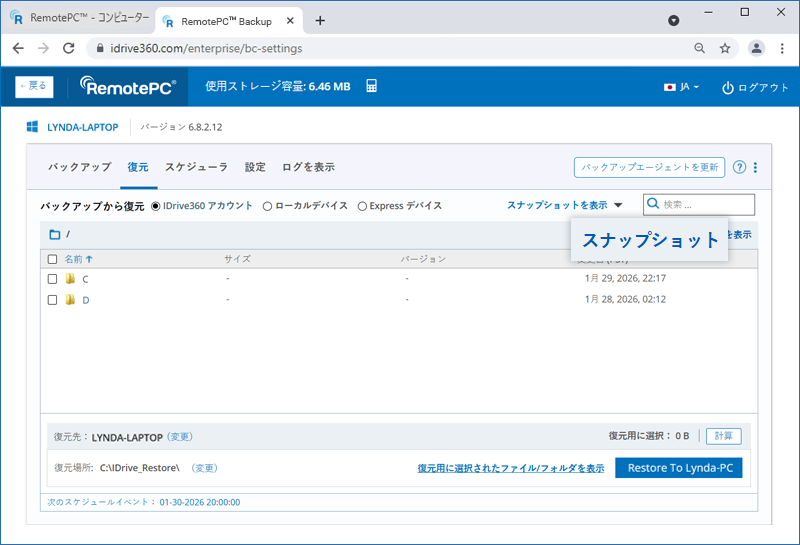Click the search magnifier icon in search box
The height and width of the screenshot is (545, 800).
tap(653, 204)
